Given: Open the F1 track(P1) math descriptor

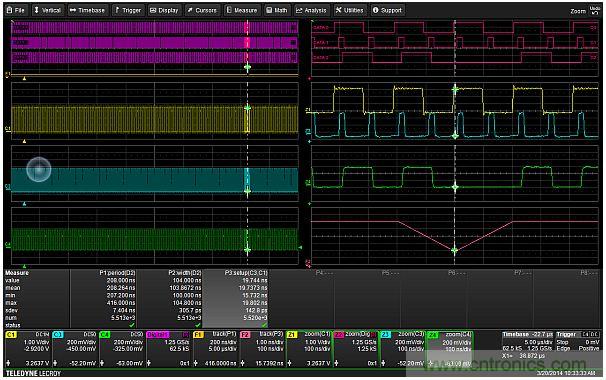Looking at the screenshot, I should (216, 349).
